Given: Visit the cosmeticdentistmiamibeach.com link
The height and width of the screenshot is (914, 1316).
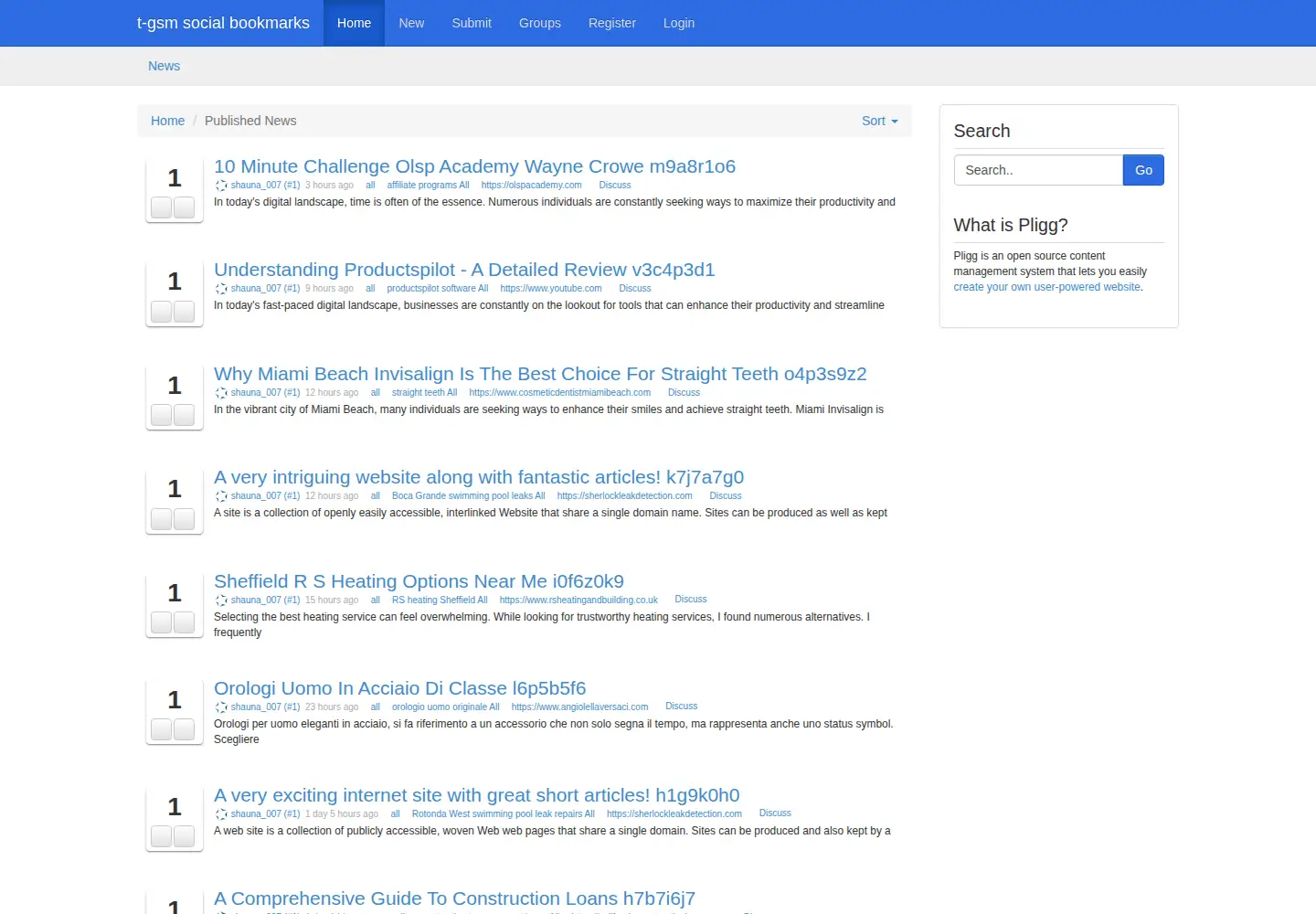Looking at the screenshot, I should 560,392.
